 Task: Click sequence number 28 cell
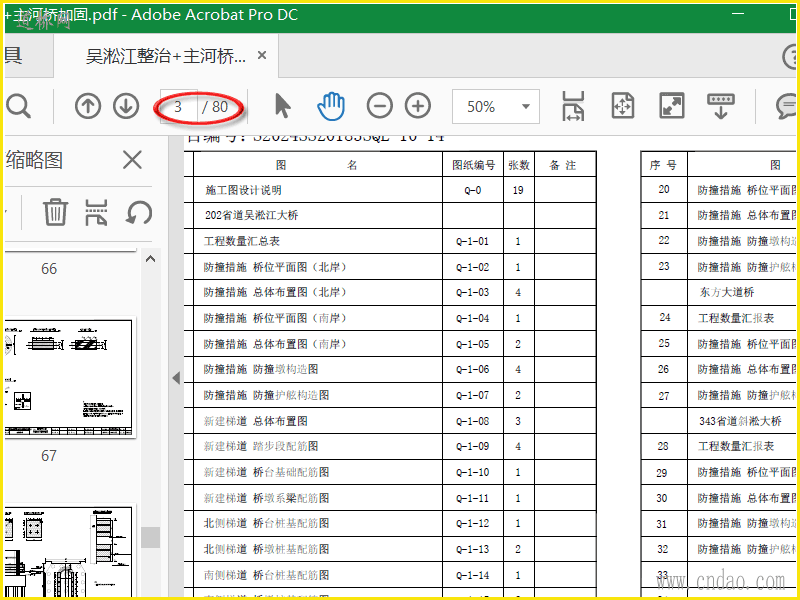(x=663, y=446)
